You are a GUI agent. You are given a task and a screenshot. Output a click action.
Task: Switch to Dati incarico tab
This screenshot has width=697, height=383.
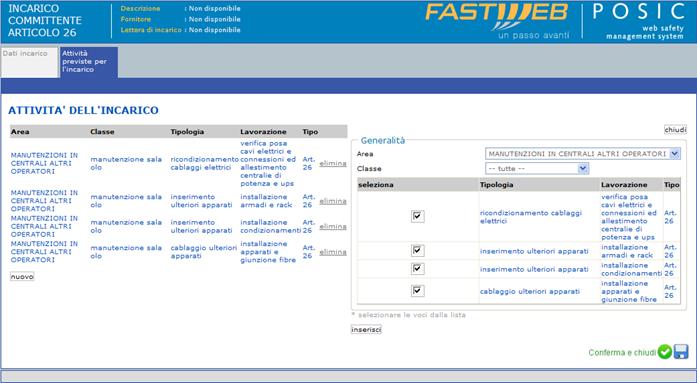(x=29, y=62)
